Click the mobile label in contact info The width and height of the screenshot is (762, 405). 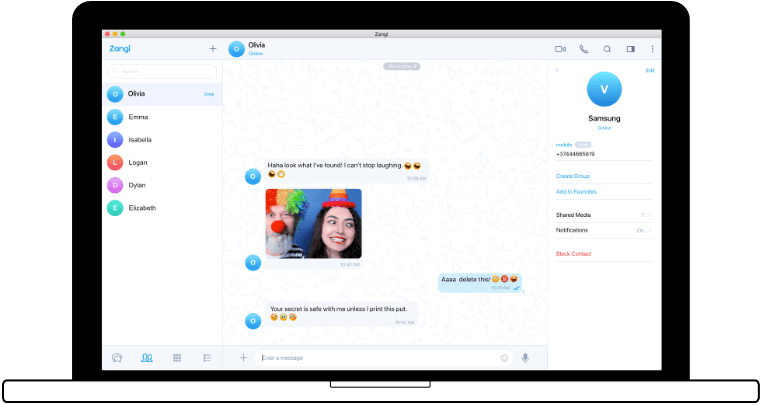click(564, 145)
